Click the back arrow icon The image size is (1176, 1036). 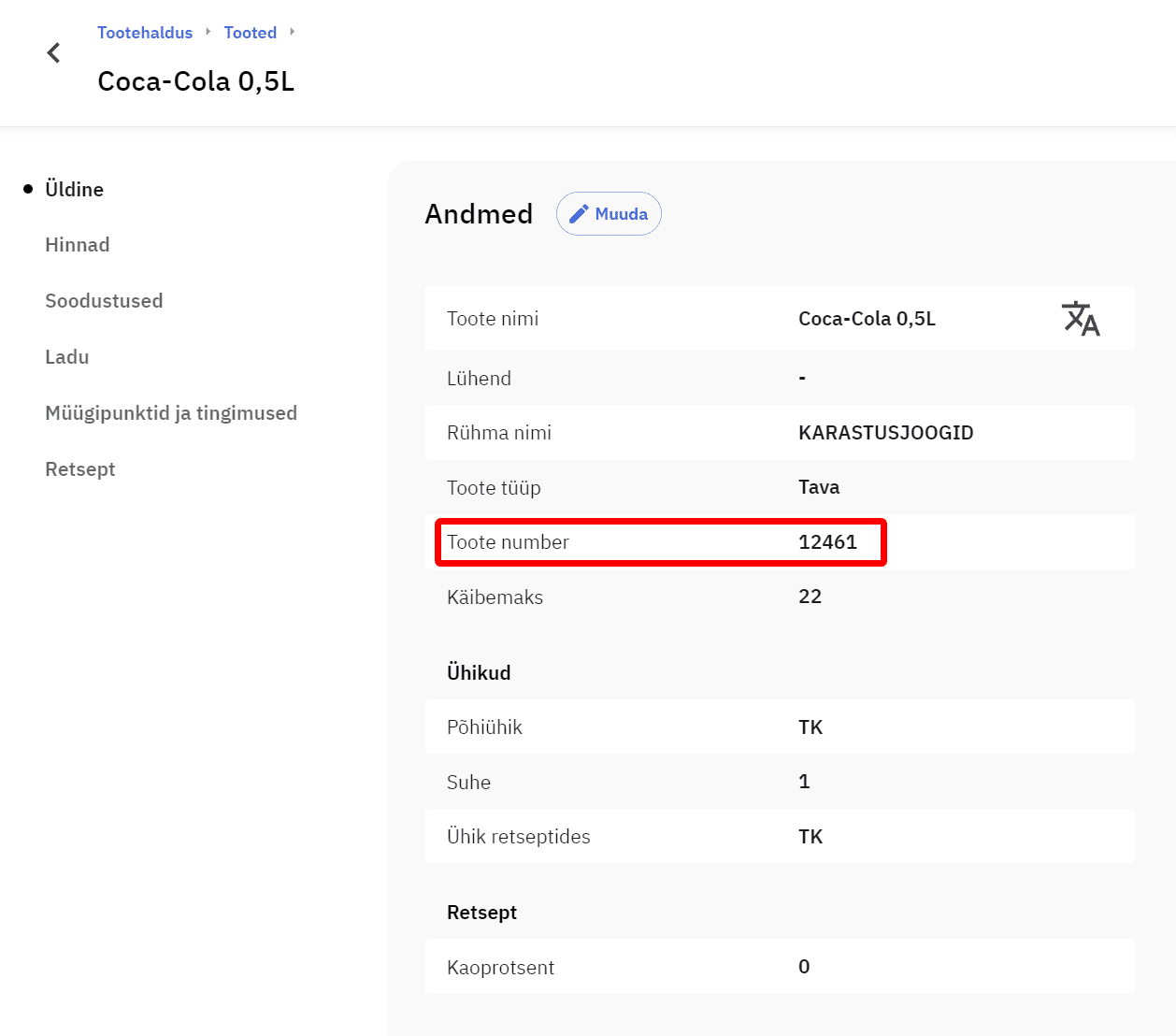coord(54,53)
